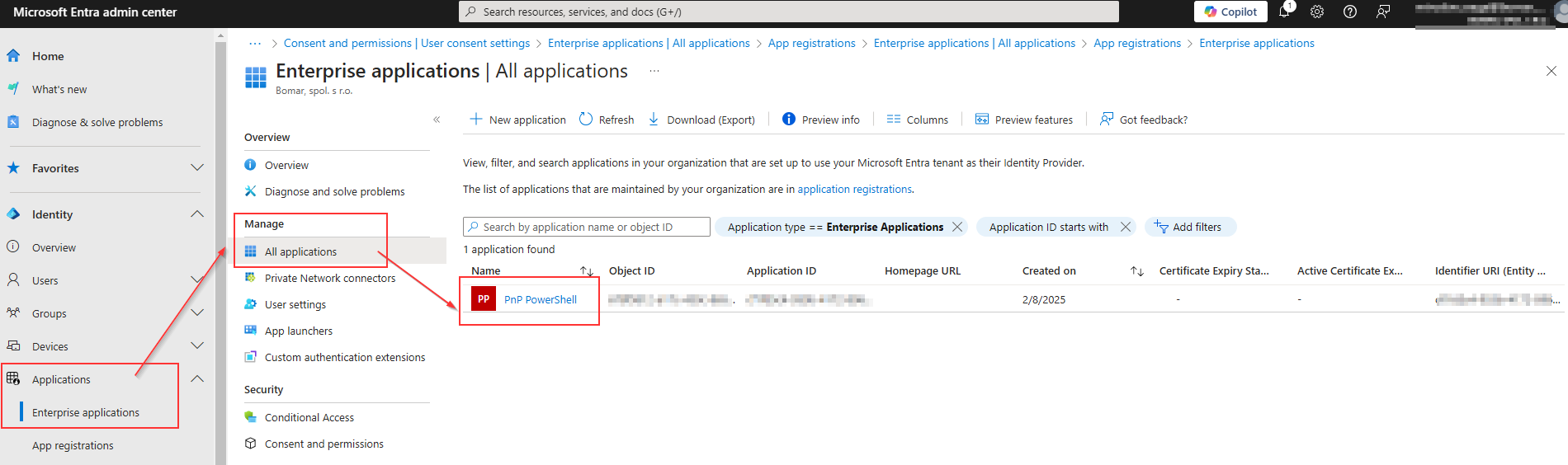1568x465 pixels.
Task: Open What's new in left navigation
Action: click(59, 89)
